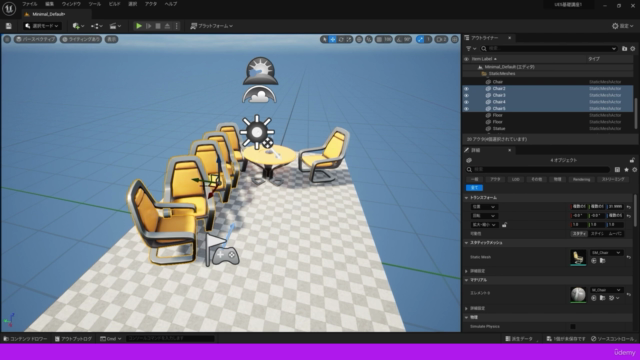Viewport: 640px width, 360px height.
Task: Open the Outliner filter funnel menu
Action: [x=471, y=49]
